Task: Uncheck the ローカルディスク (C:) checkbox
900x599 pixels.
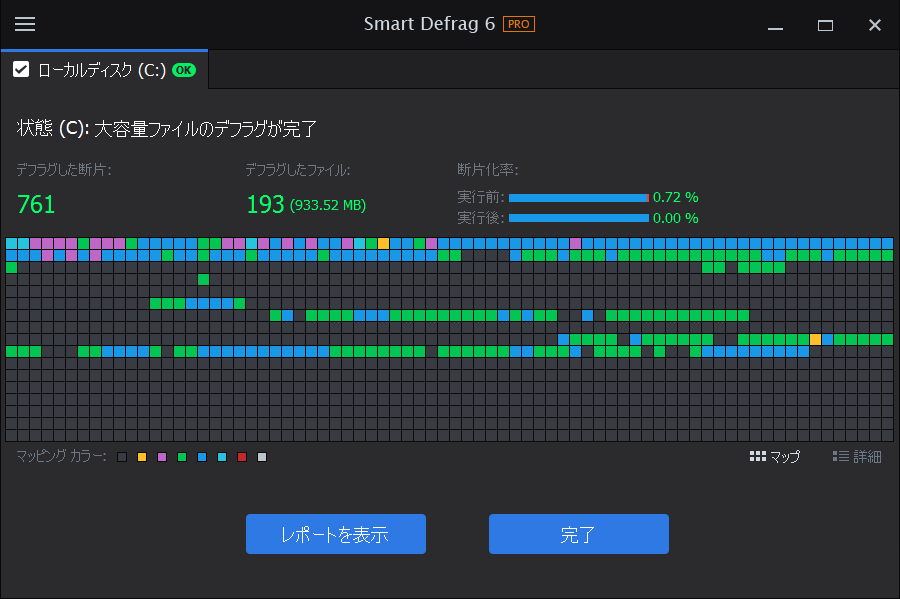Action: coord(21,69)
